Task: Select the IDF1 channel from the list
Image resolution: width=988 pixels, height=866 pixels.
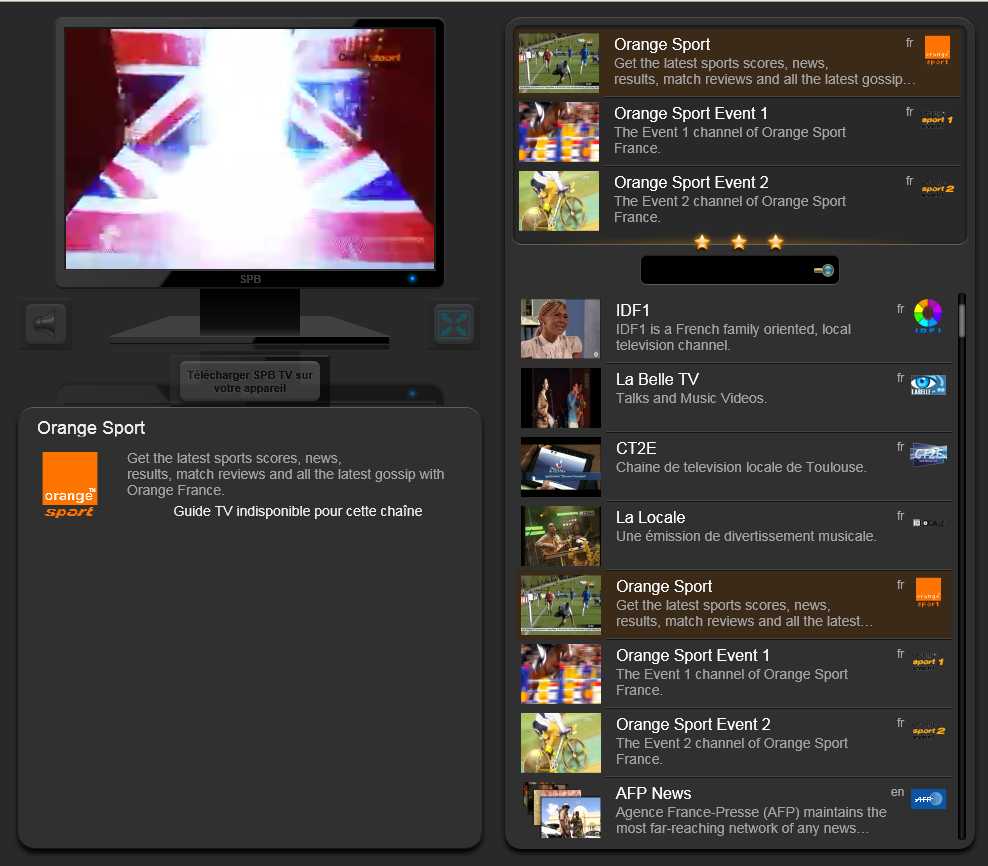Action: (x=740, y=328)
